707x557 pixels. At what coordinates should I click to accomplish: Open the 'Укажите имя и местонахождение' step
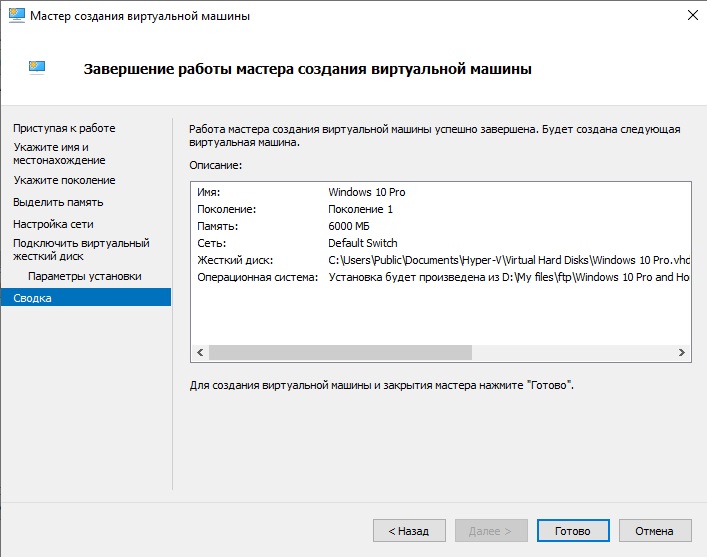[59, 153]
